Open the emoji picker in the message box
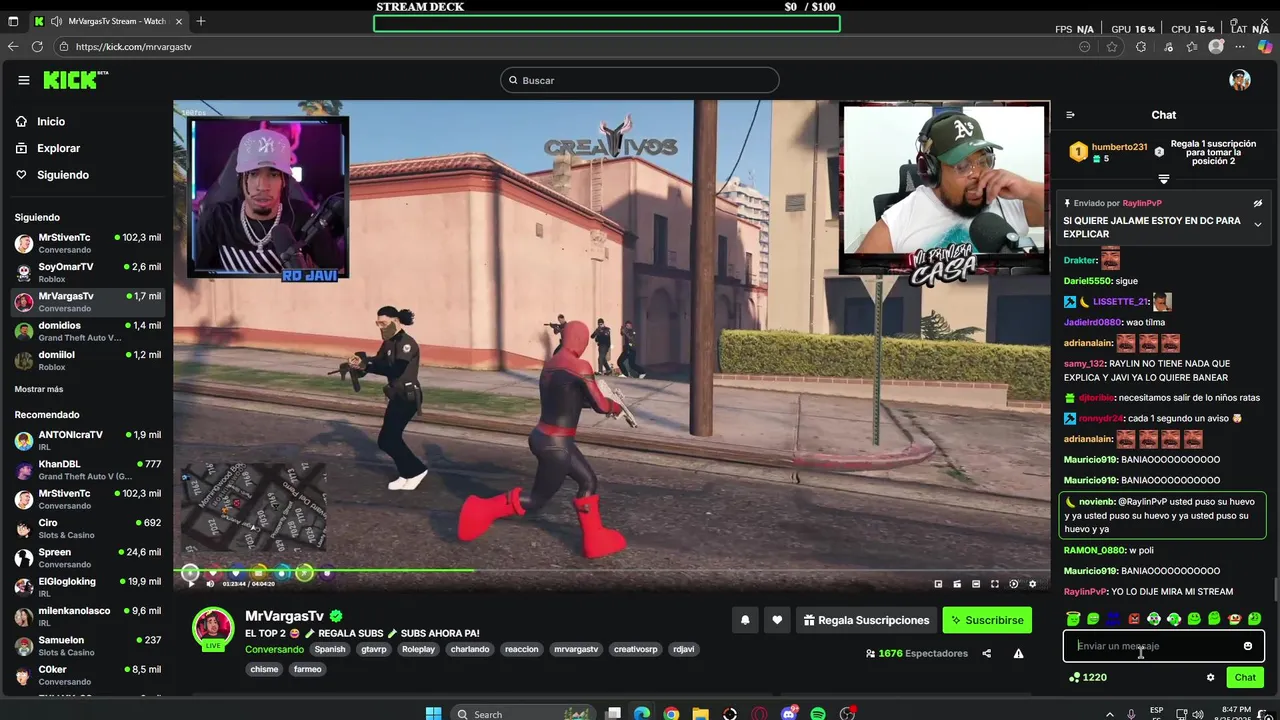Image resolution: width=1280 pixels, height=720 pixels. click(x=1247, y=646)
